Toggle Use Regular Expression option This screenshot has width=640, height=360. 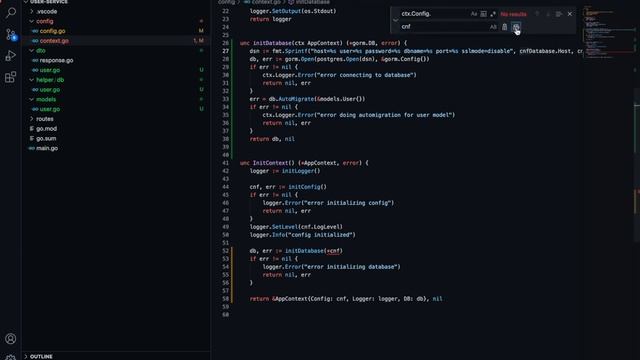(x=493, y=14)
